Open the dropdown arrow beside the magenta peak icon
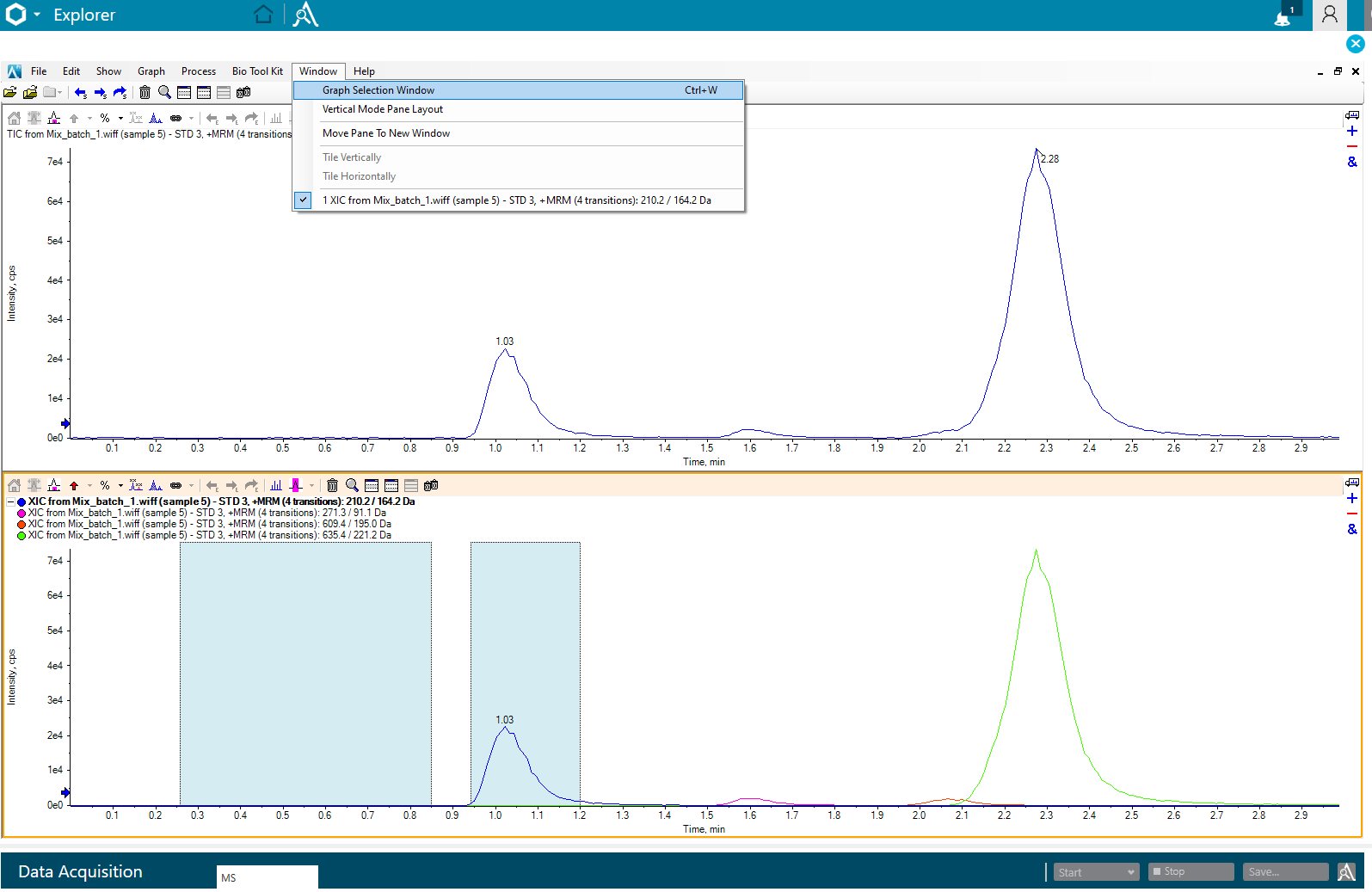1372x892 pixels. tap(311, 485)
